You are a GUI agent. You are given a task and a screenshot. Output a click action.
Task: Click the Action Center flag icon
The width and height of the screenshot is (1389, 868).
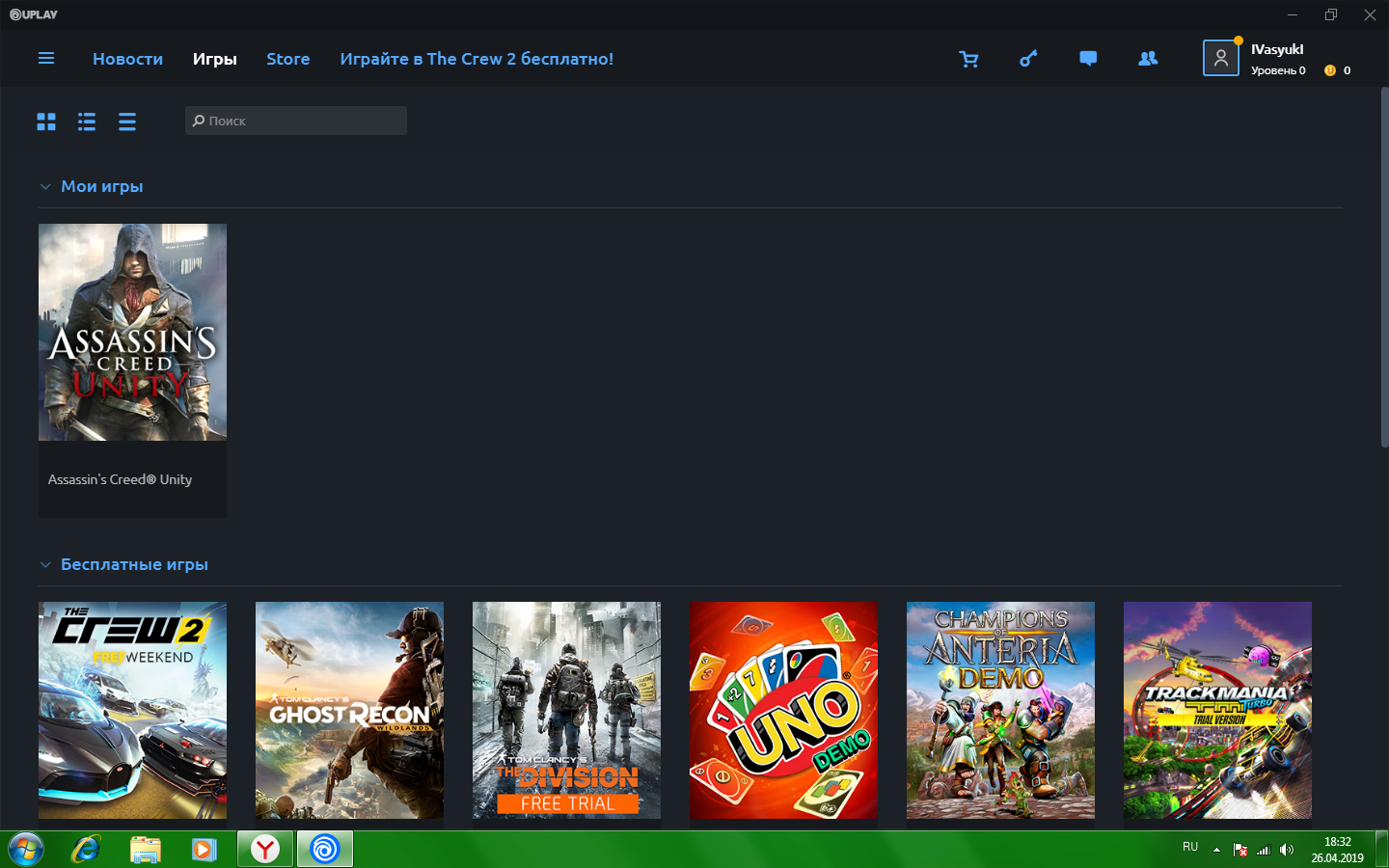pyautogui.click(x=1240, y=850)
